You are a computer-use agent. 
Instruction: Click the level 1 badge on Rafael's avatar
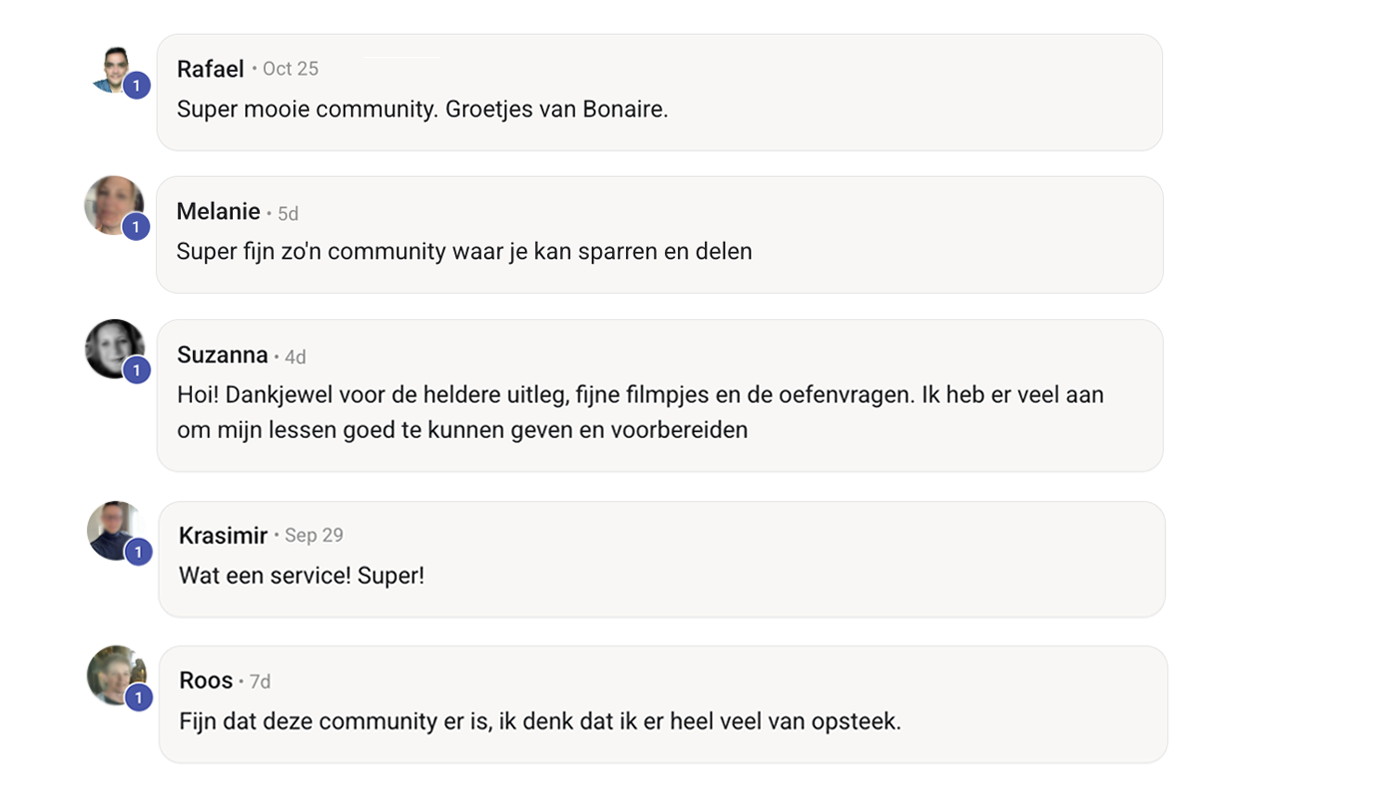137,86
